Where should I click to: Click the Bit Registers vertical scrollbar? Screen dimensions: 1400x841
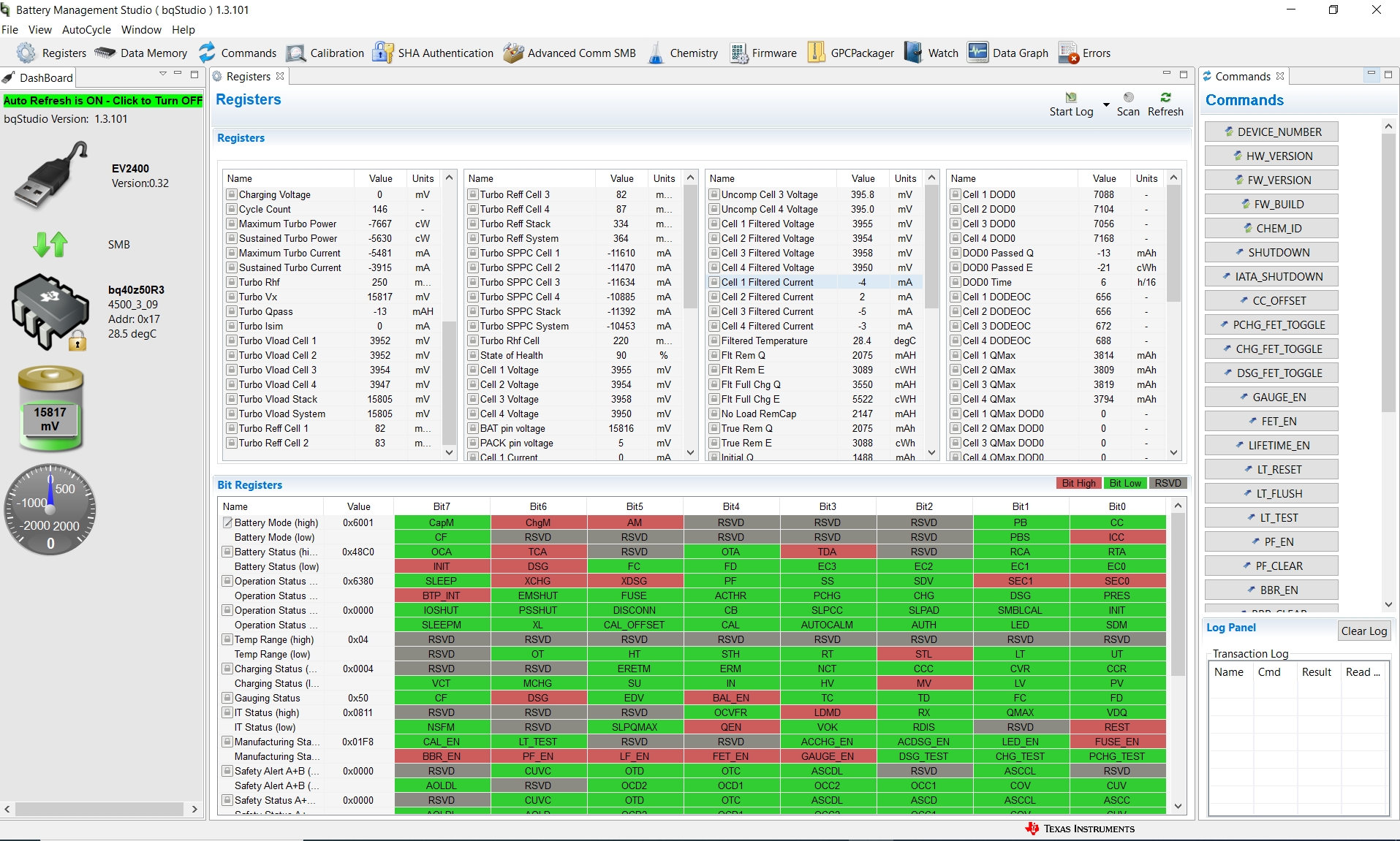pos(1178,593)
